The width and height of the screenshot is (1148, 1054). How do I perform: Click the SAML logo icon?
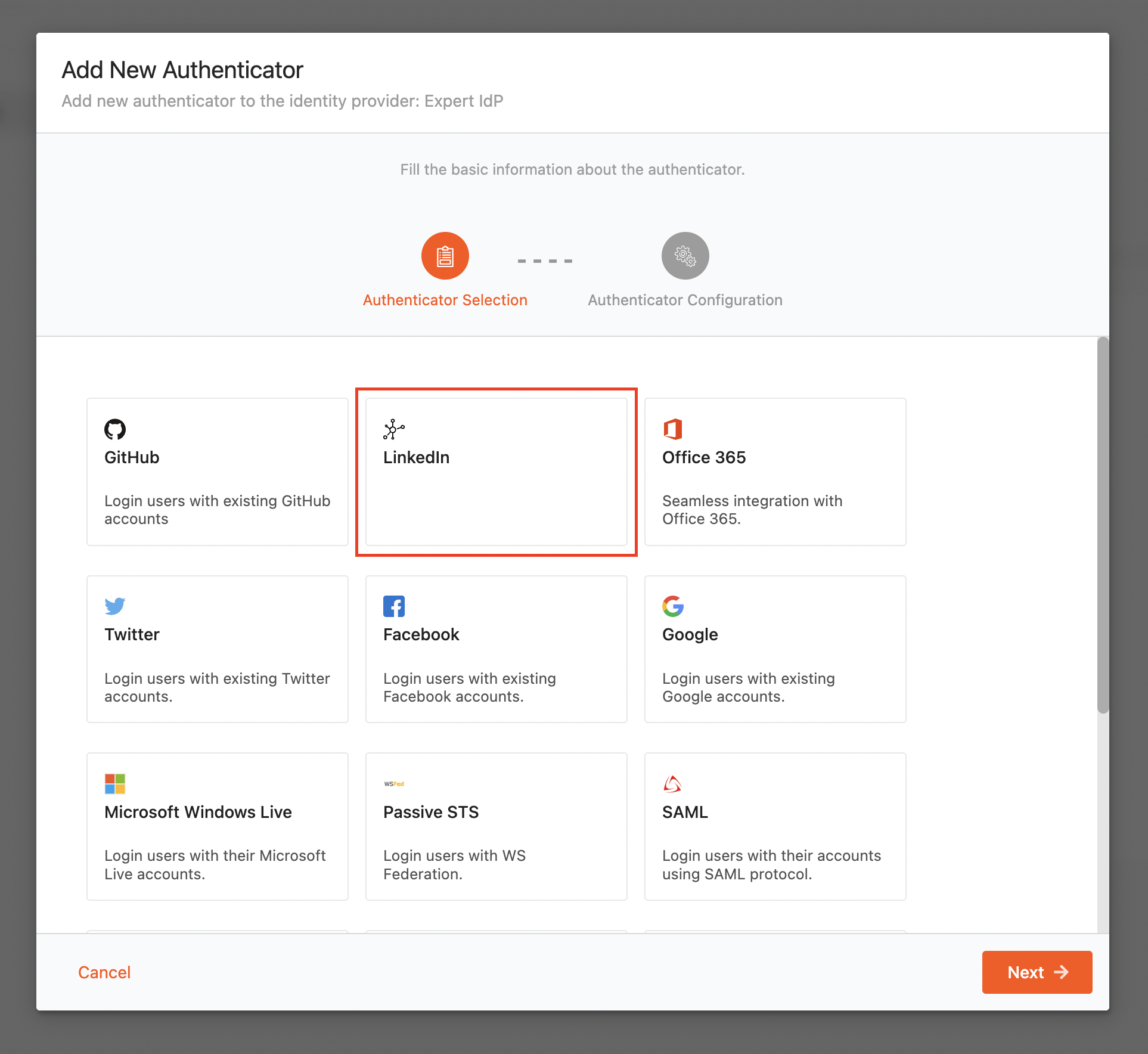click(x=672, y=784)
